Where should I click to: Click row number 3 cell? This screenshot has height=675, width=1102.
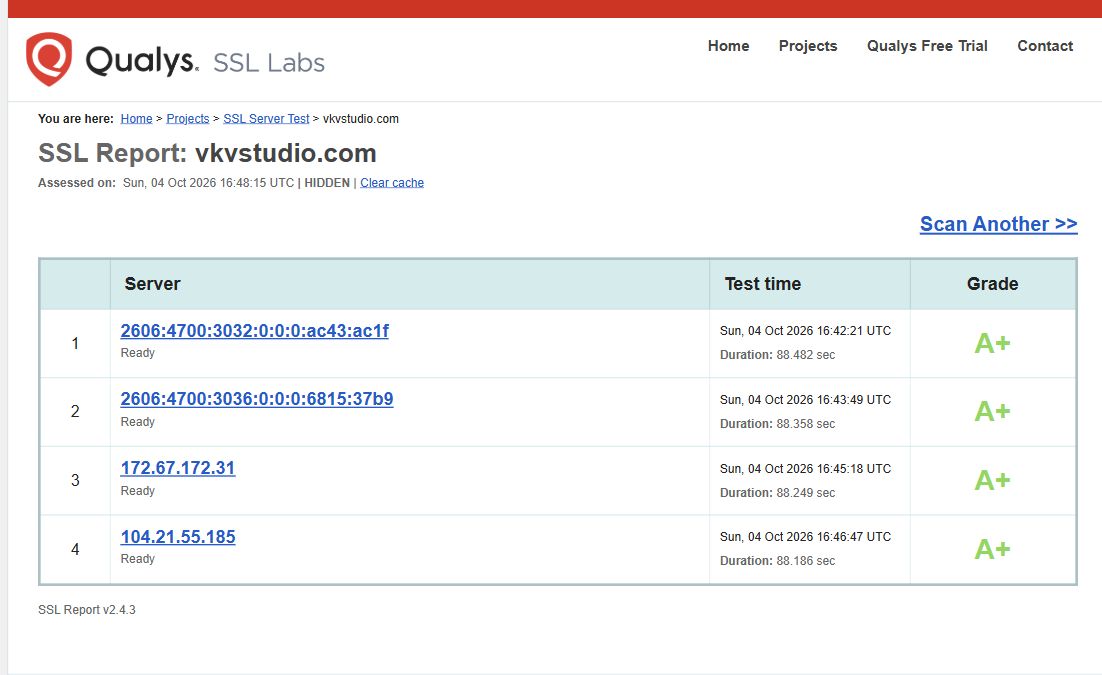(75, 480)
